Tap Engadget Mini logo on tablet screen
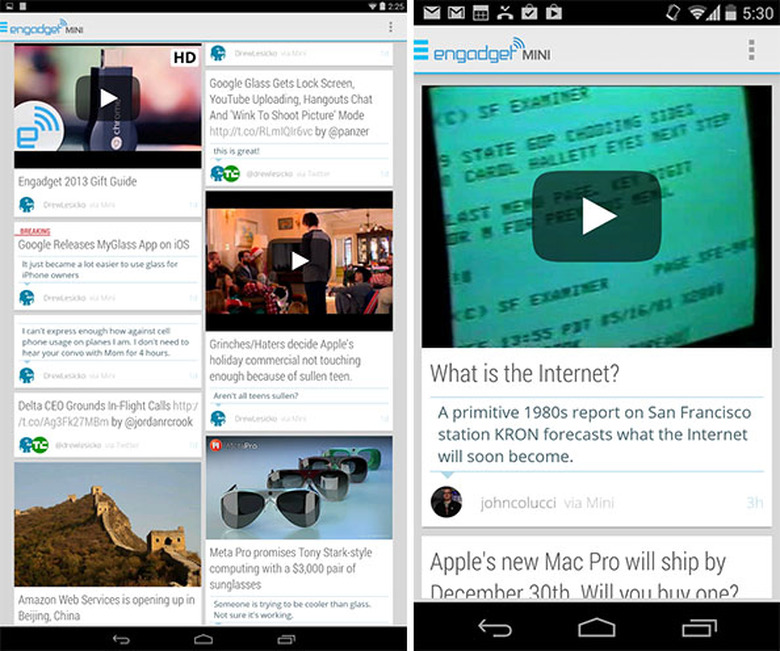This screenshot has width=780, height=651. pyautogui.click(x=46, y=27)
